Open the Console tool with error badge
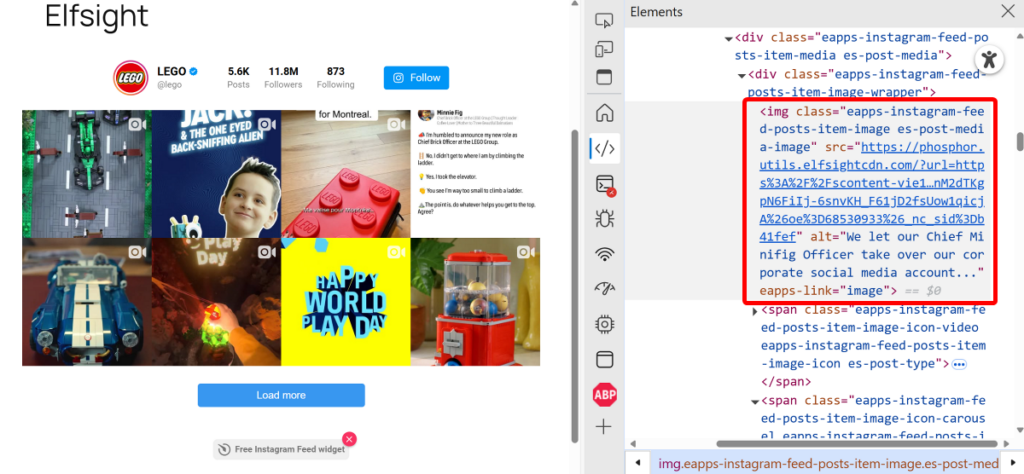The width and height of the screenshot is (1024, 474). (605, 185)
